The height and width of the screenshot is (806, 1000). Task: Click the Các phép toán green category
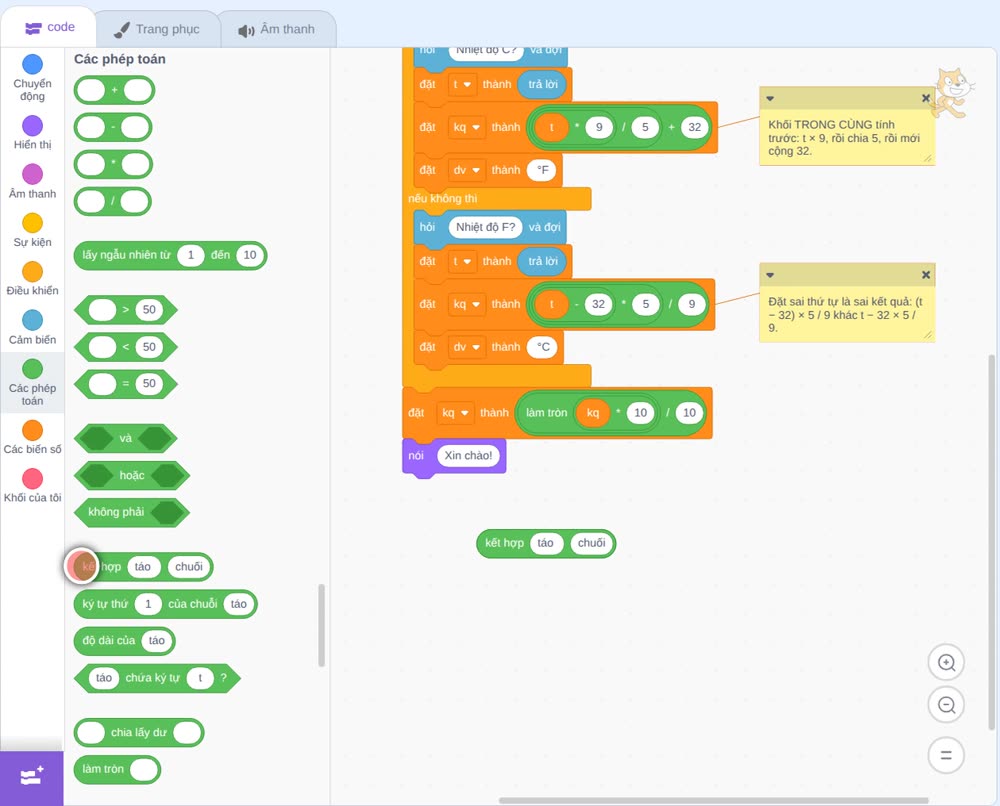point(33,382)
